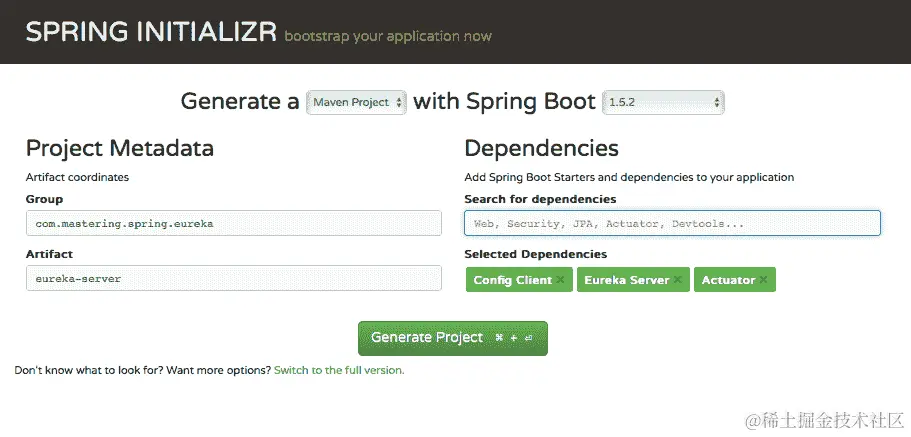Click the 'bootstrap your application now' tagline
This screenshot has height=437, width=911.
(x=388, y=36)
